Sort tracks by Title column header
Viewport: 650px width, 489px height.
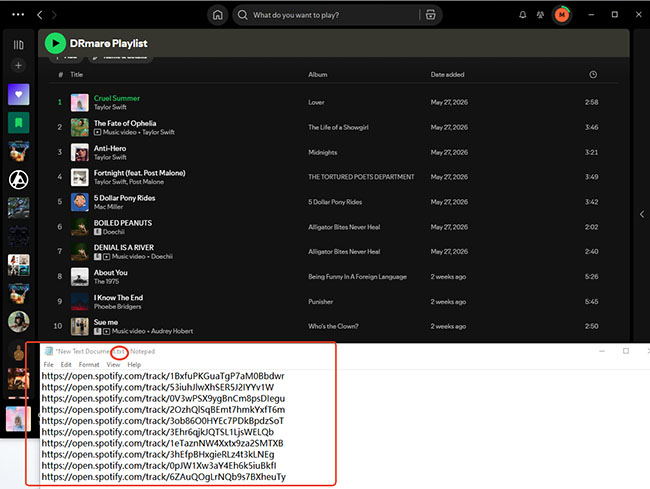tap(76, 75)
